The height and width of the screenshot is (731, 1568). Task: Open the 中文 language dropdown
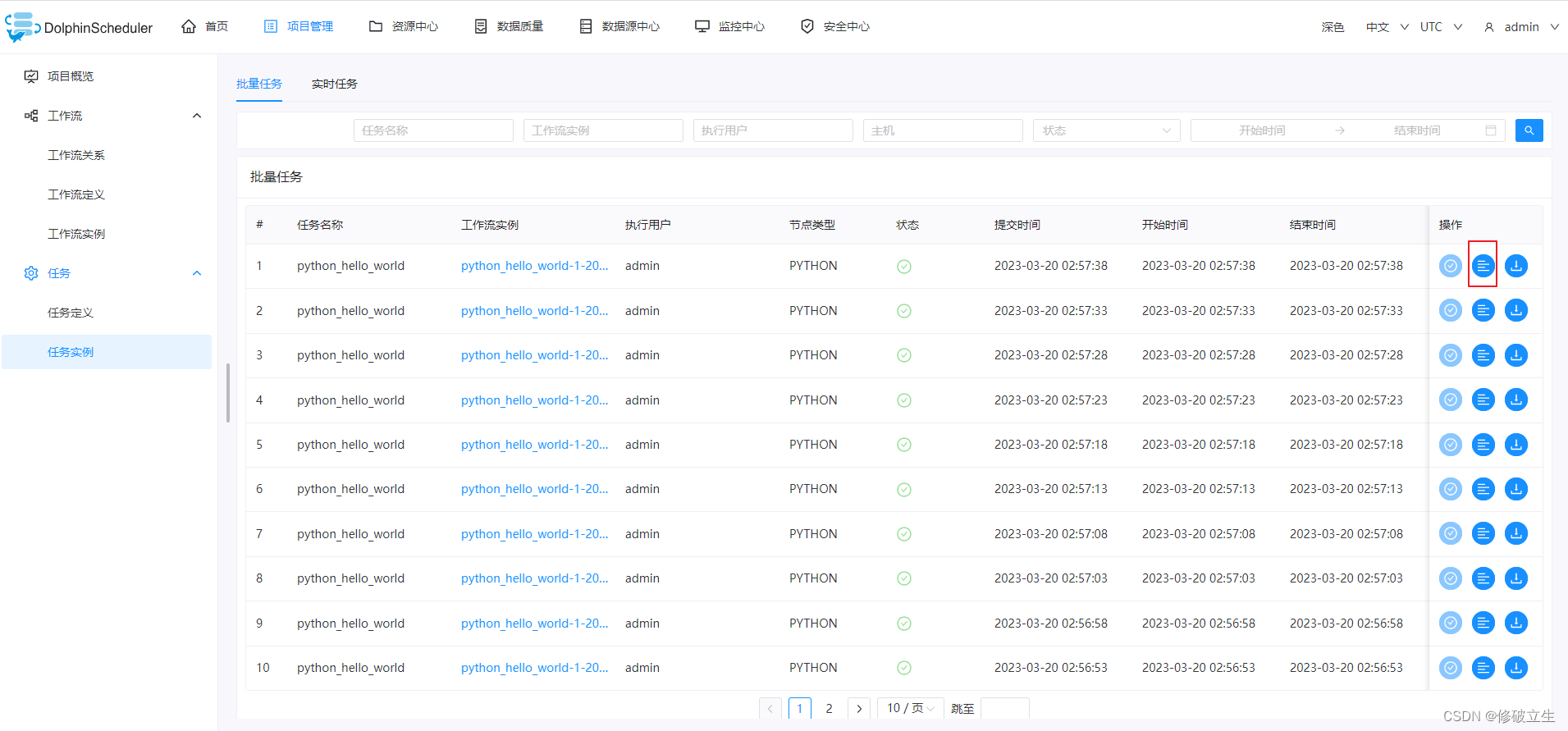[1387, 27]
